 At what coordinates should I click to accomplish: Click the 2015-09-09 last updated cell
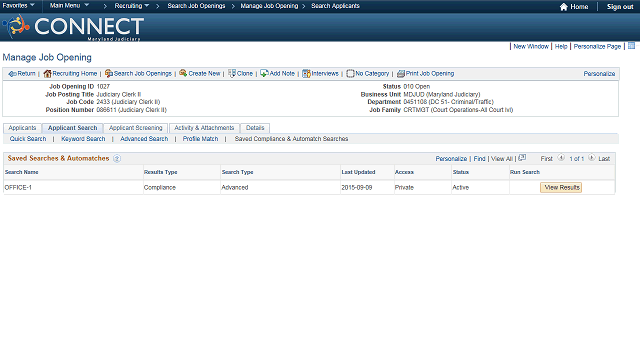point(357,188)
